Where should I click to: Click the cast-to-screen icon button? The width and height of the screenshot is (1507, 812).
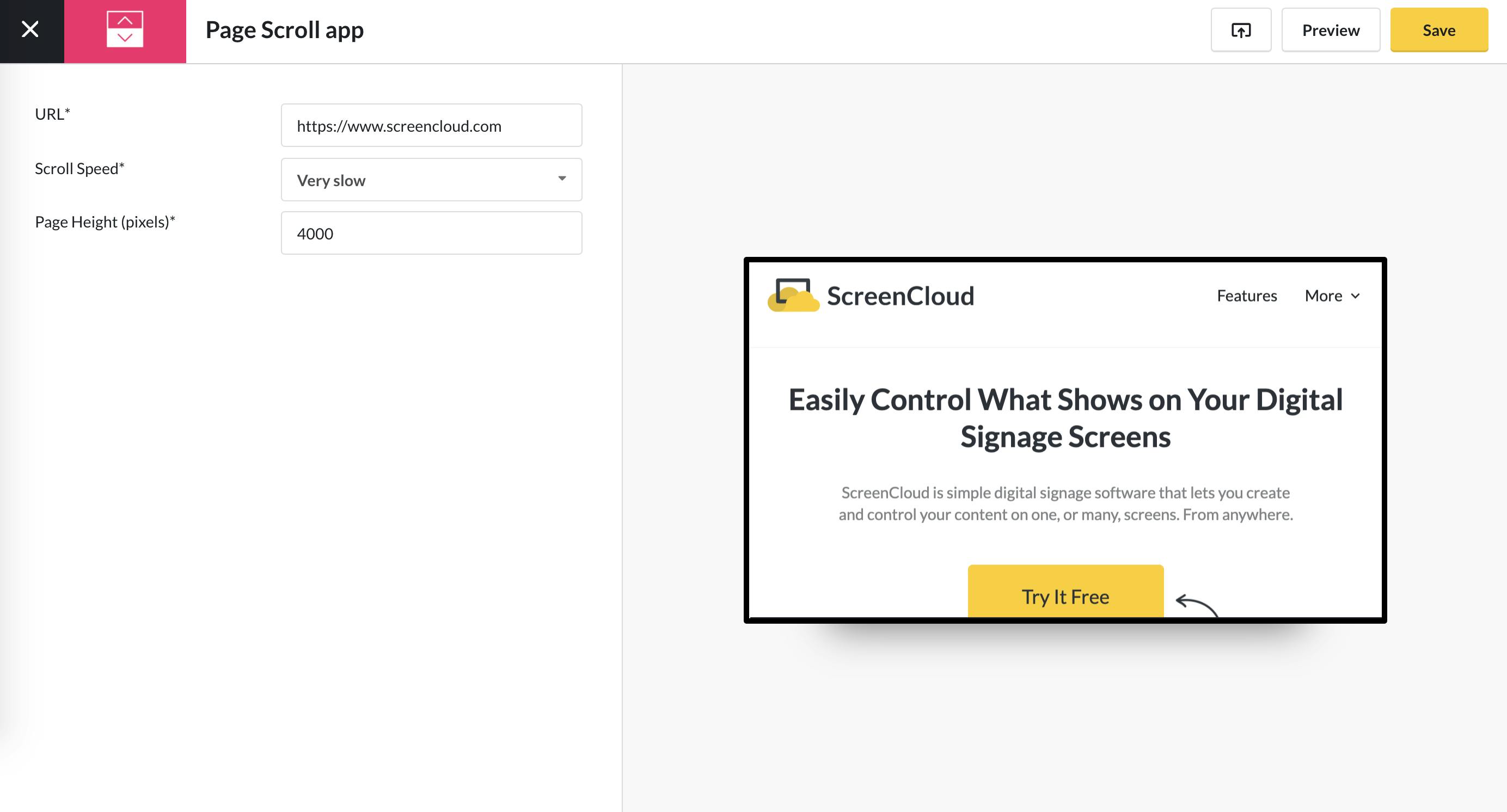pyautogui.click(x=1241, y=30)
